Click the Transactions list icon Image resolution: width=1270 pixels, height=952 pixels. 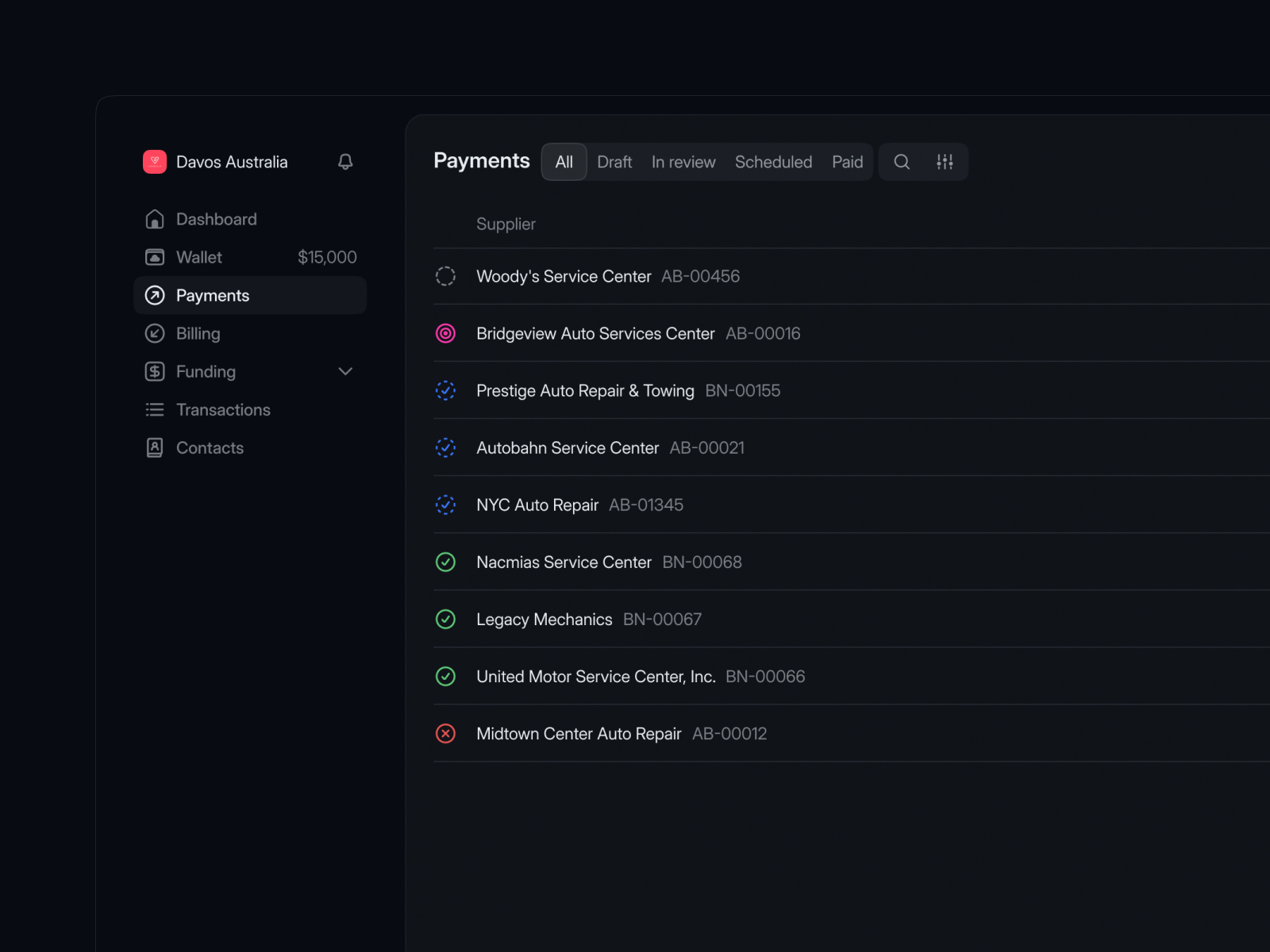point(155,409)
